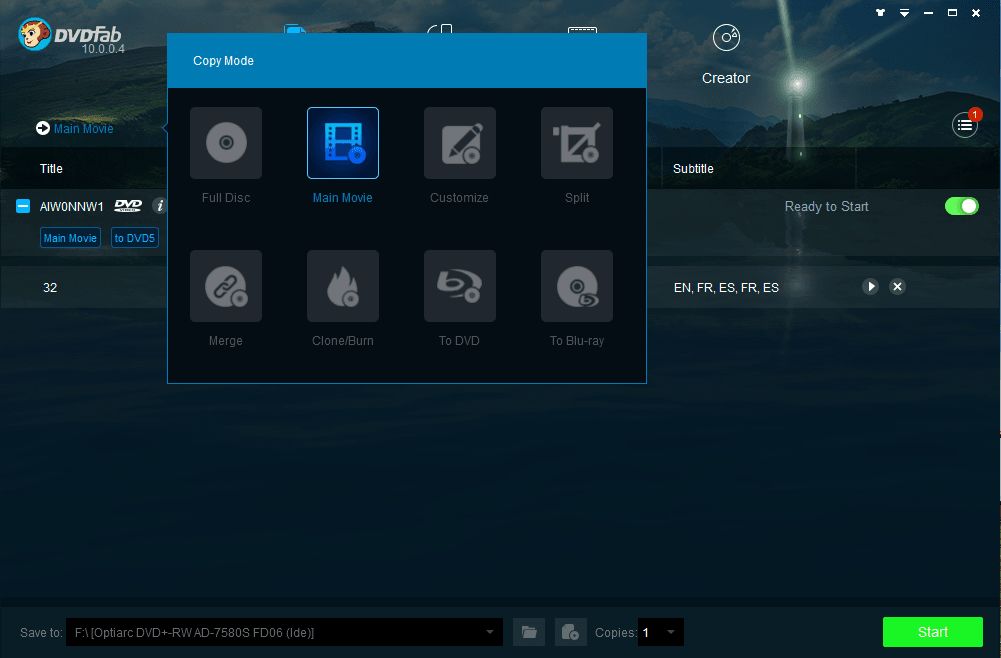Image resolution: width=1001 pixels, height=658 pixels.
Task: Select the Full Disc copy mode
Action: point(225,143)
